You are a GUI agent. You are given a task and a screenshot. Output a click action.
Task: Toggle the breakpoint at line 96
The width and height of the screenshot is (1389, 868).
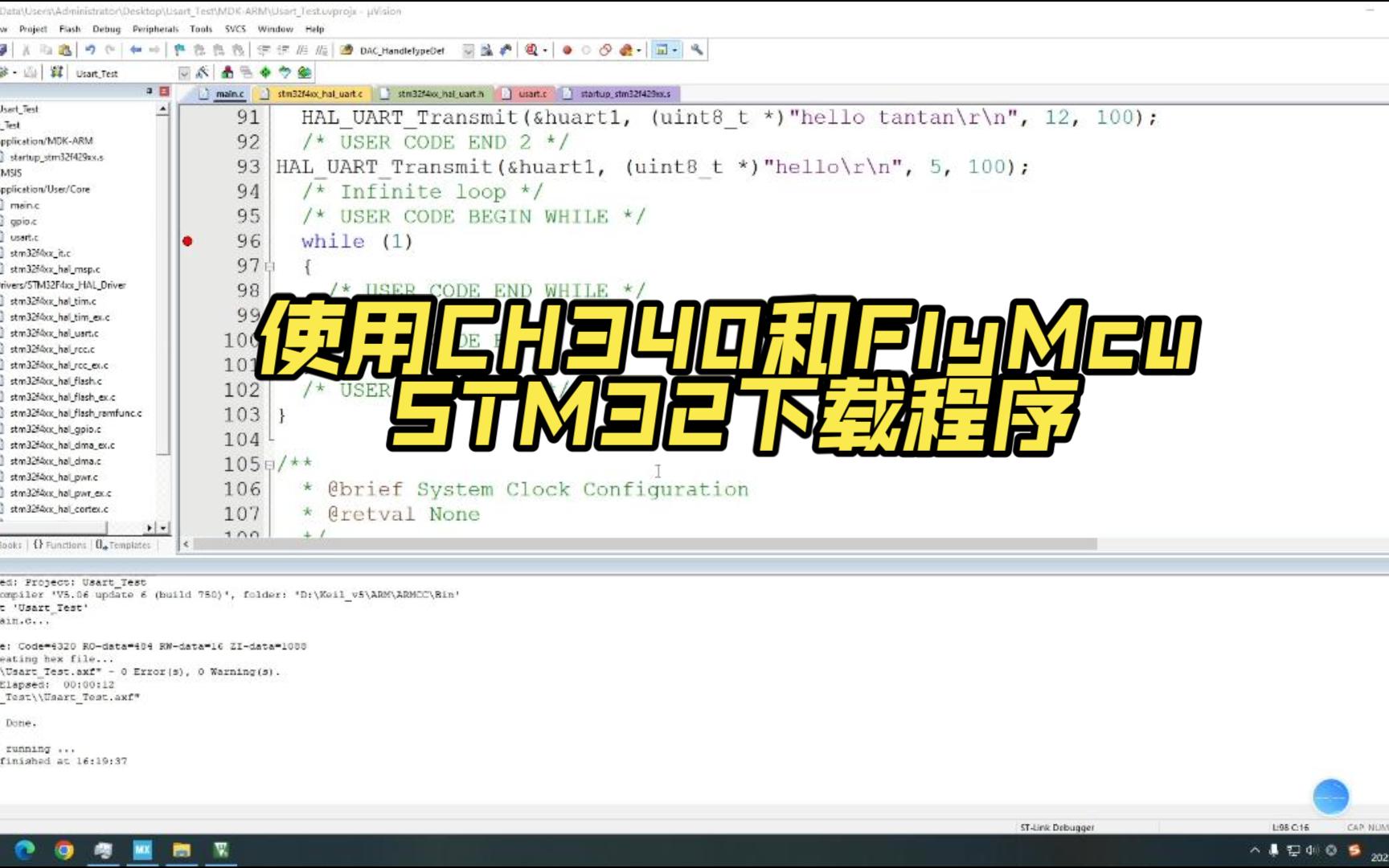187,241
